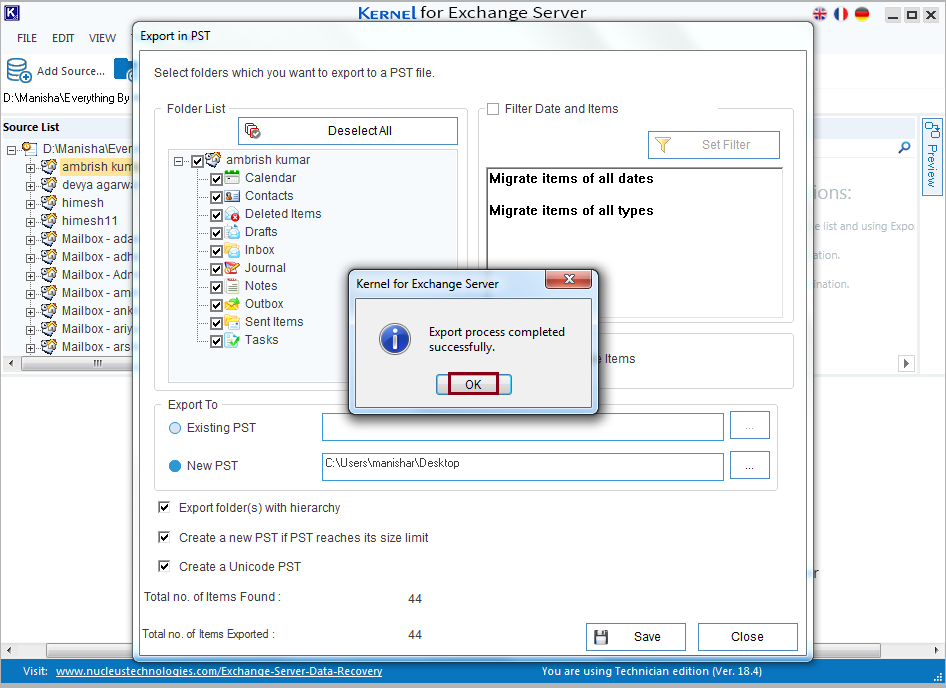This screenshot has height=688, width=946.
Task: Uncheck the Notes folder checkbox
Action: [217, 287]
